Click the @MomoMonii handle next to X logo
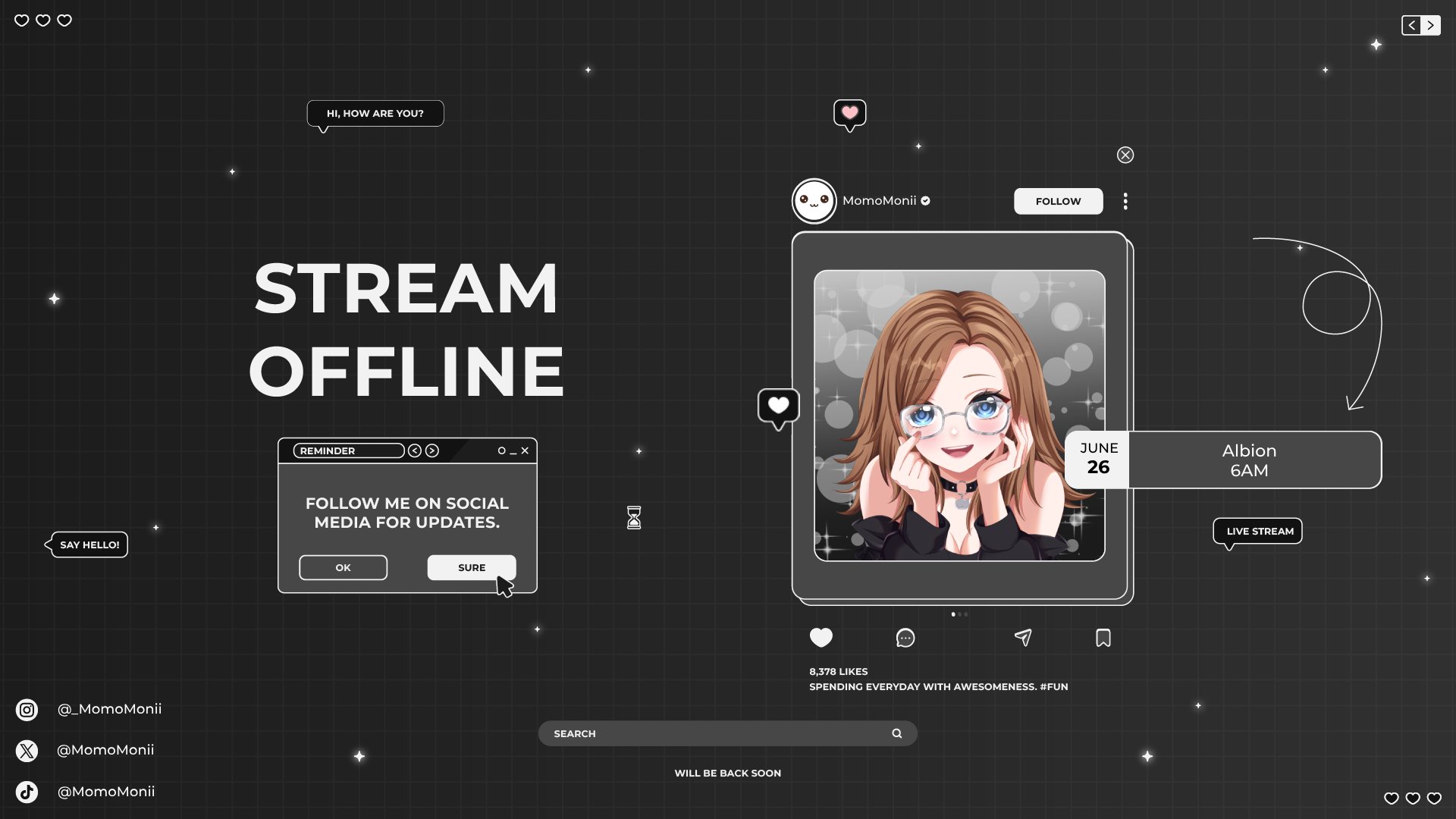Screen dimensions: 1456x819 point(105,750)
